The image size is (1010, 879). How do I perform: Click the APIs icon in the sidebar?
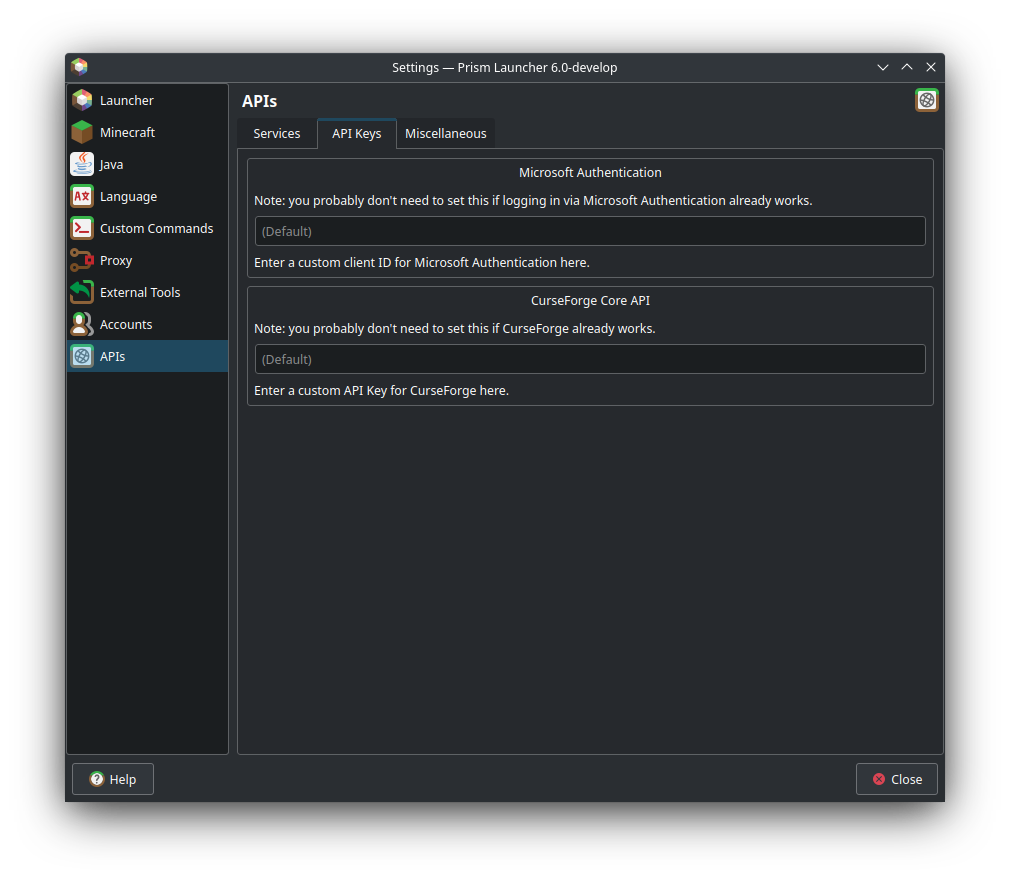pyautogui.click(x=82, y=356)
